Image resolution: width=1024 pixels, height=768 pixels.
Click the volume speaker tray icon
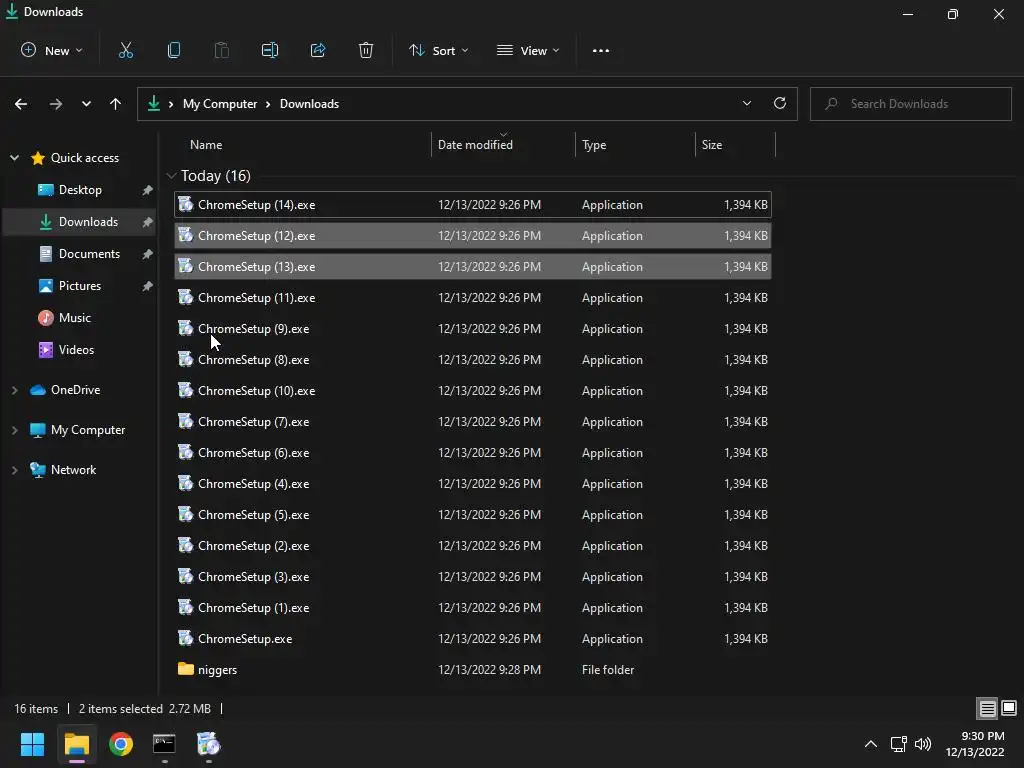tap(923, 744)
